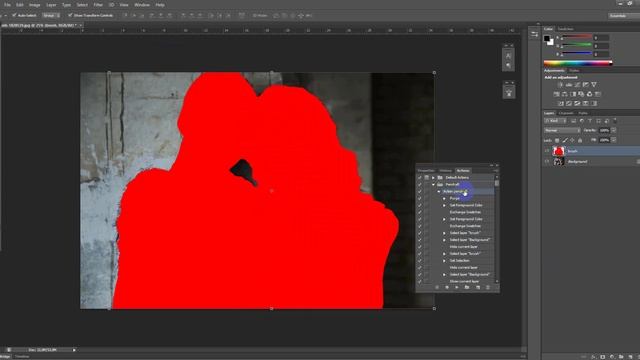Open Essentials workspace switcher
640x360 pixels.
point(623,16)
